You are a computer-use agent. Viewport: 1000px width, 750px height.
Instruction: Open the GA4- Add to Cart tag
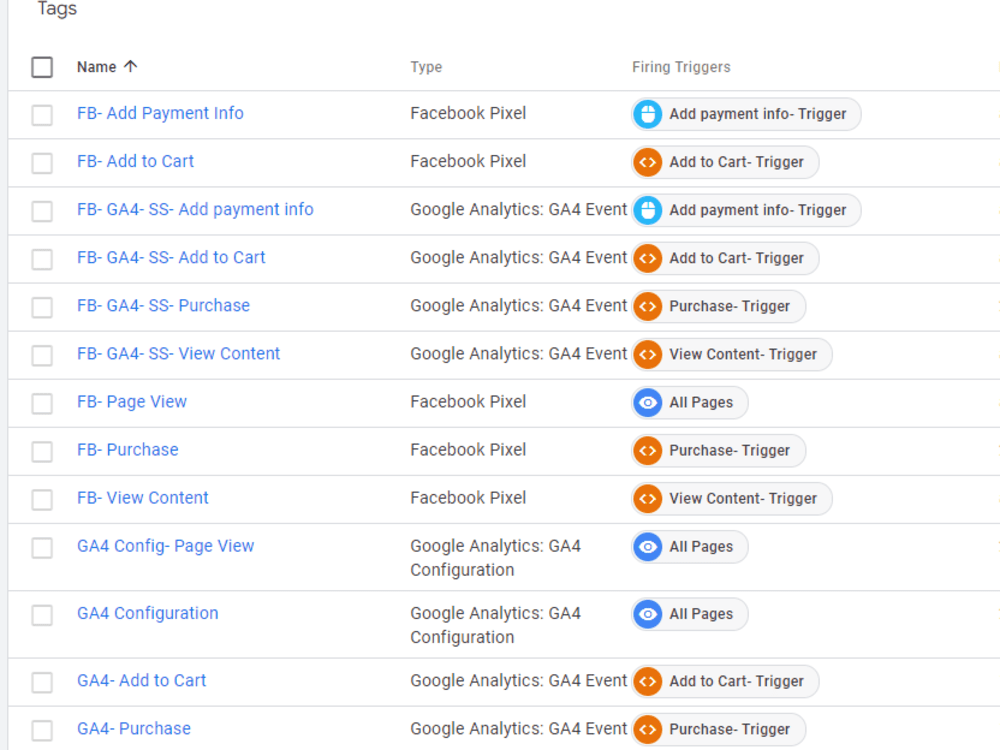(142, 680)
